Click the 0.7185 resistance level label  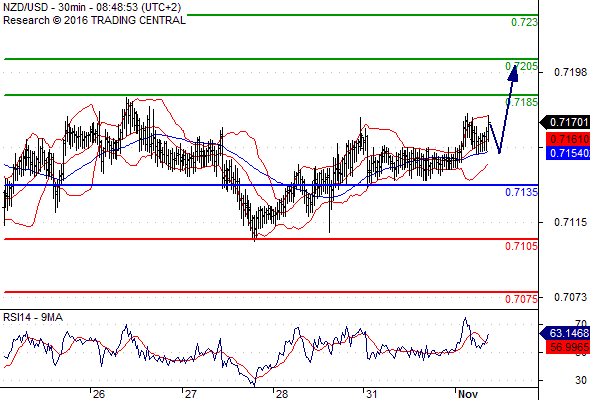pos(521,102)
